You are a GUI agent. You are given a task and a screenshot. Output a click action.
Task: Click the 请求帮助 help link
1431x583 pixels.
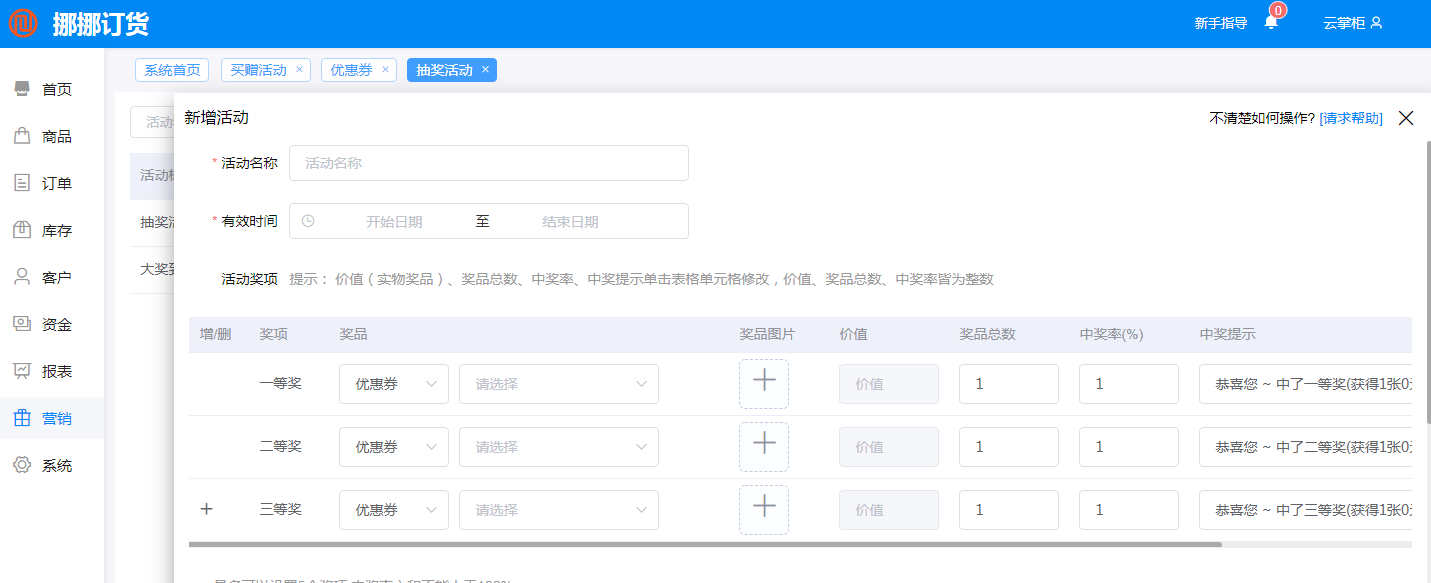1350,117
